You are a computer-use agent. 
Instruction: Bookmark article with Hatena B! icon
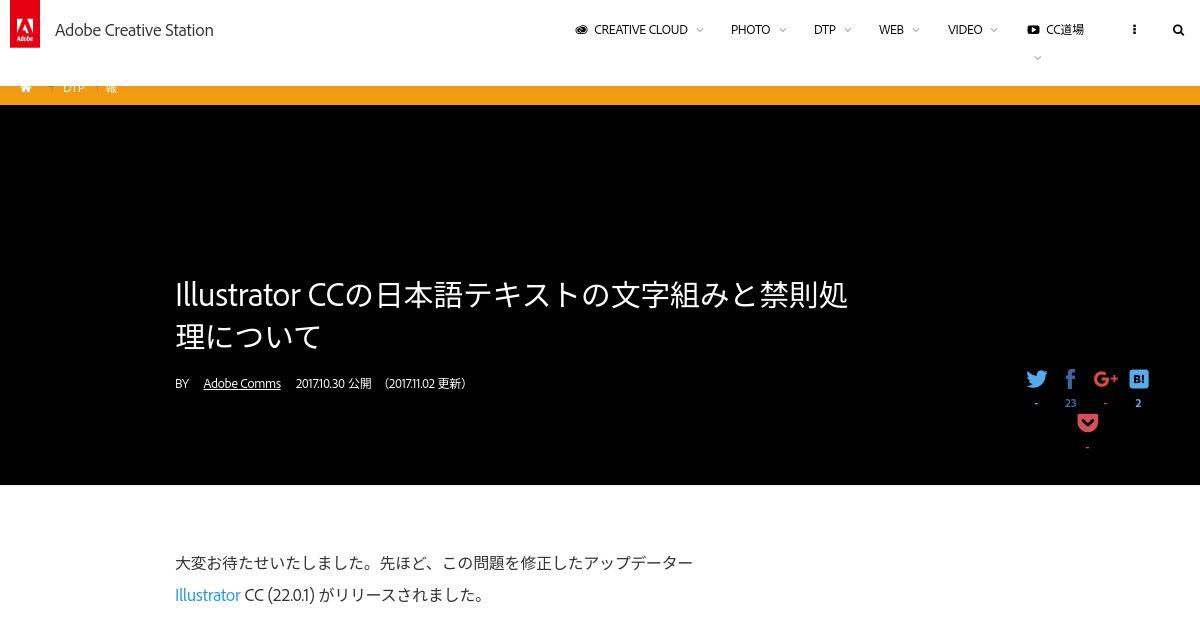coord(1138,379)
